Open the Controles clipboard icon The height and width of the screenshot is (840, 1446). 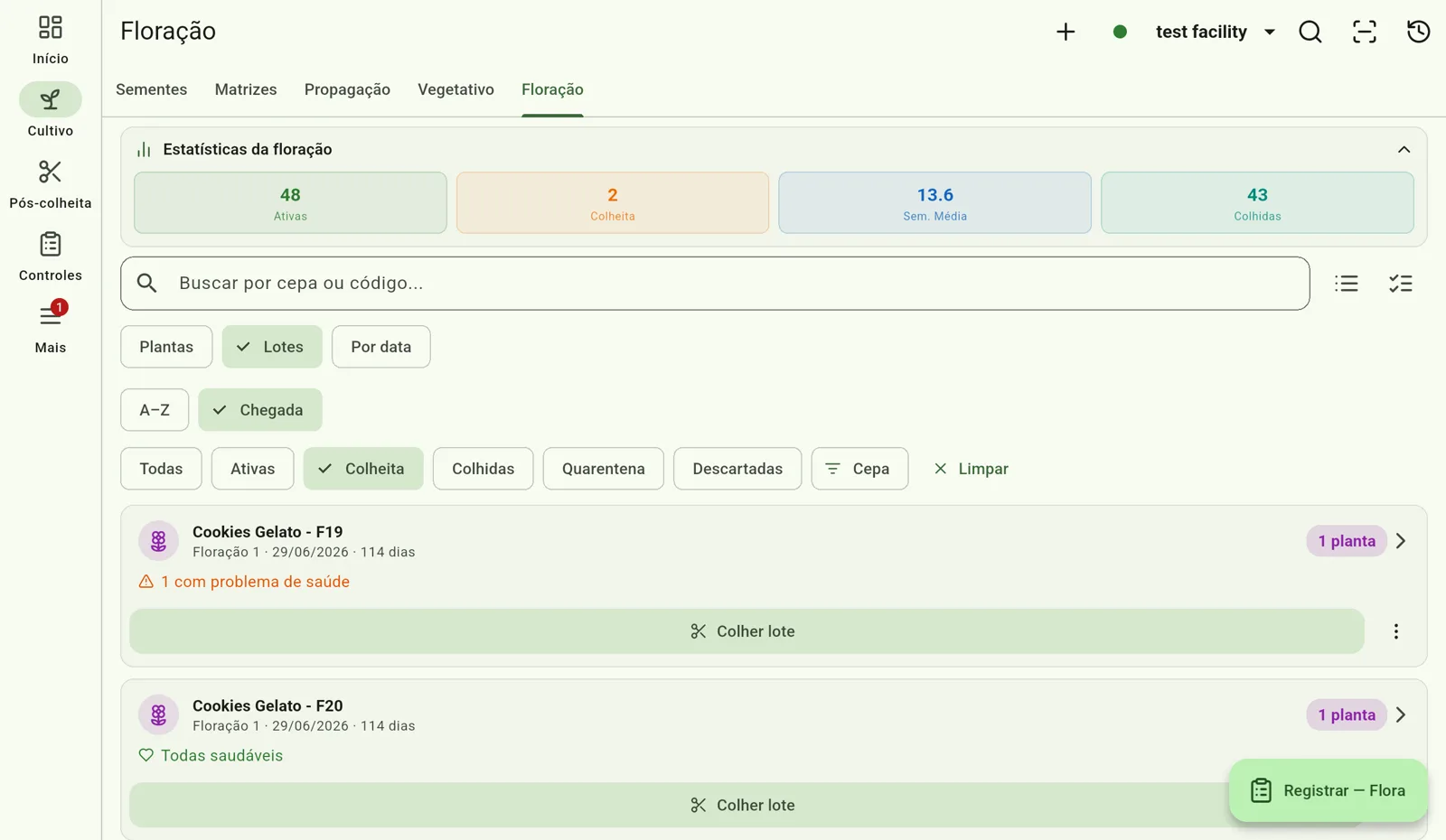[x=51, y=244]
